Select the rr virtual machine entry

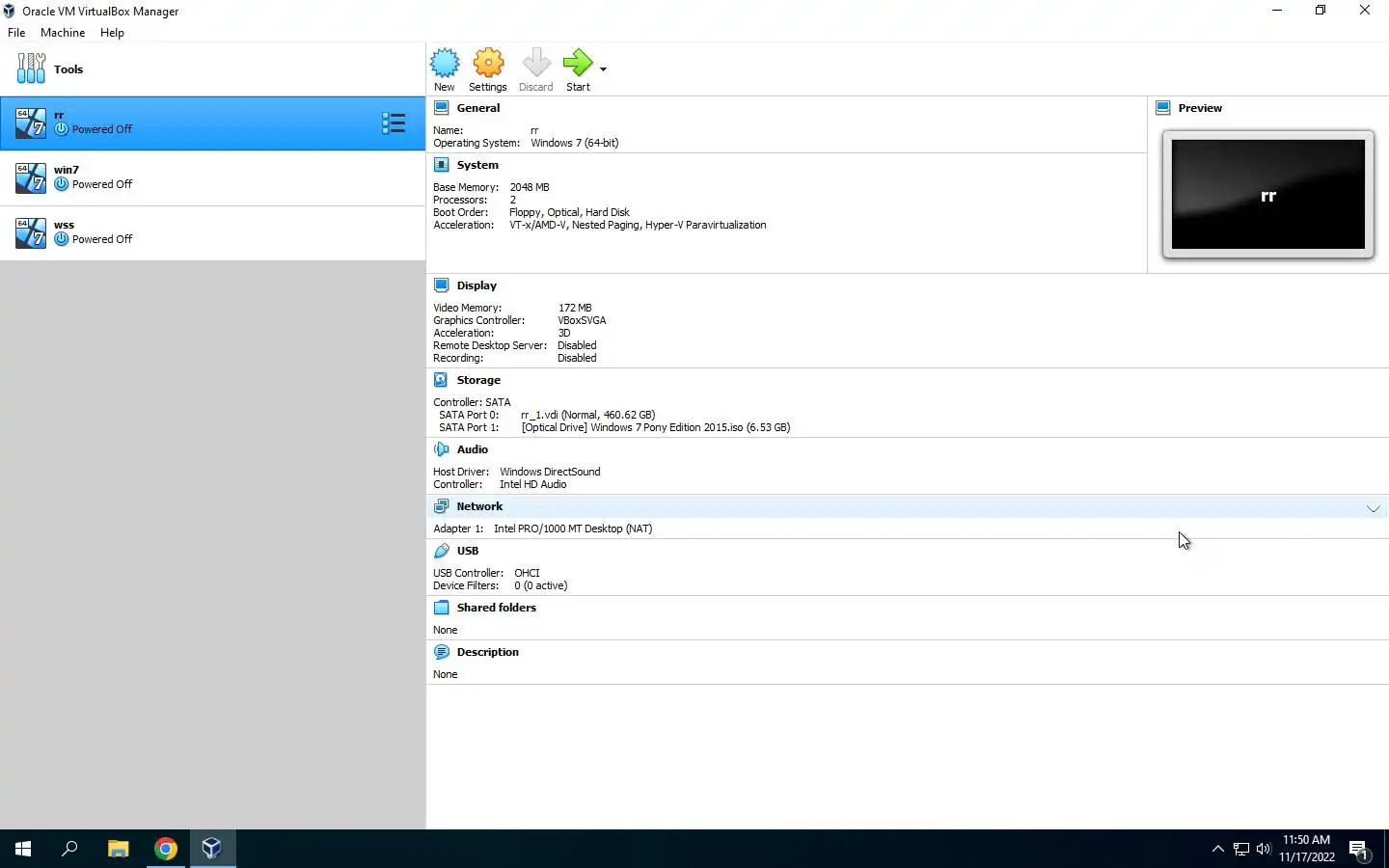(x=212, y=122)
